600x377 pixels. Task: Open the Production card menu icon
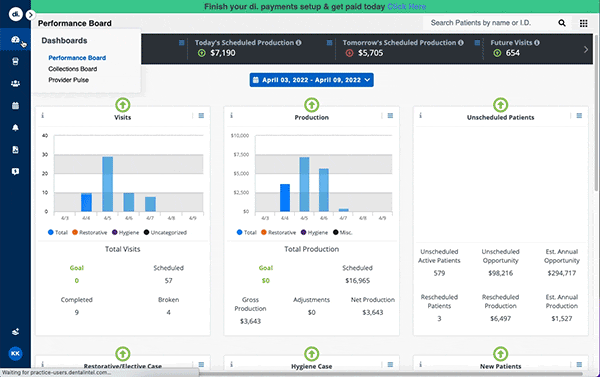tap(390, 116)
